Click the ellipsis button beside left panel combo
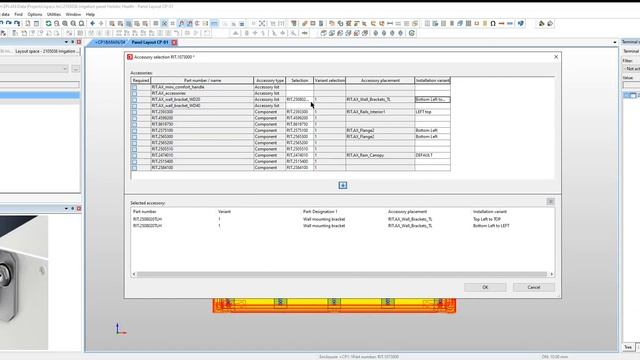Image resolution: width=640 pixels, height=360 pixels. pyautogui.click(x=76, y=69)
